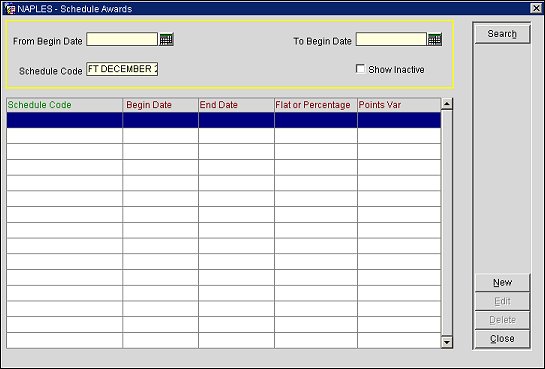This screenshot has width=545, height=369.
Task: Click the Search button
Action: pos(502,34)
